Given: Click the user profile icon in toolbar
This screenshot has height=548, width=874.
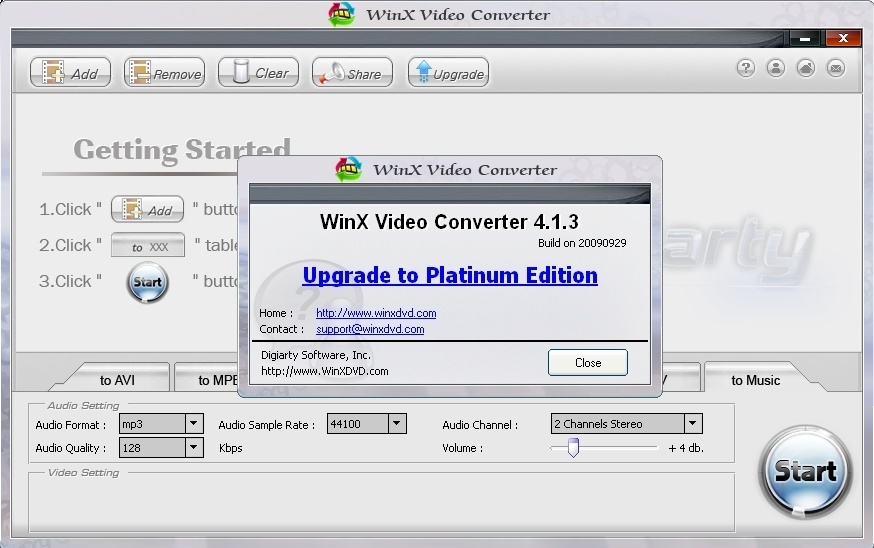Looking at the screenshot, I should pyautogui.click(x=776, y=68).
